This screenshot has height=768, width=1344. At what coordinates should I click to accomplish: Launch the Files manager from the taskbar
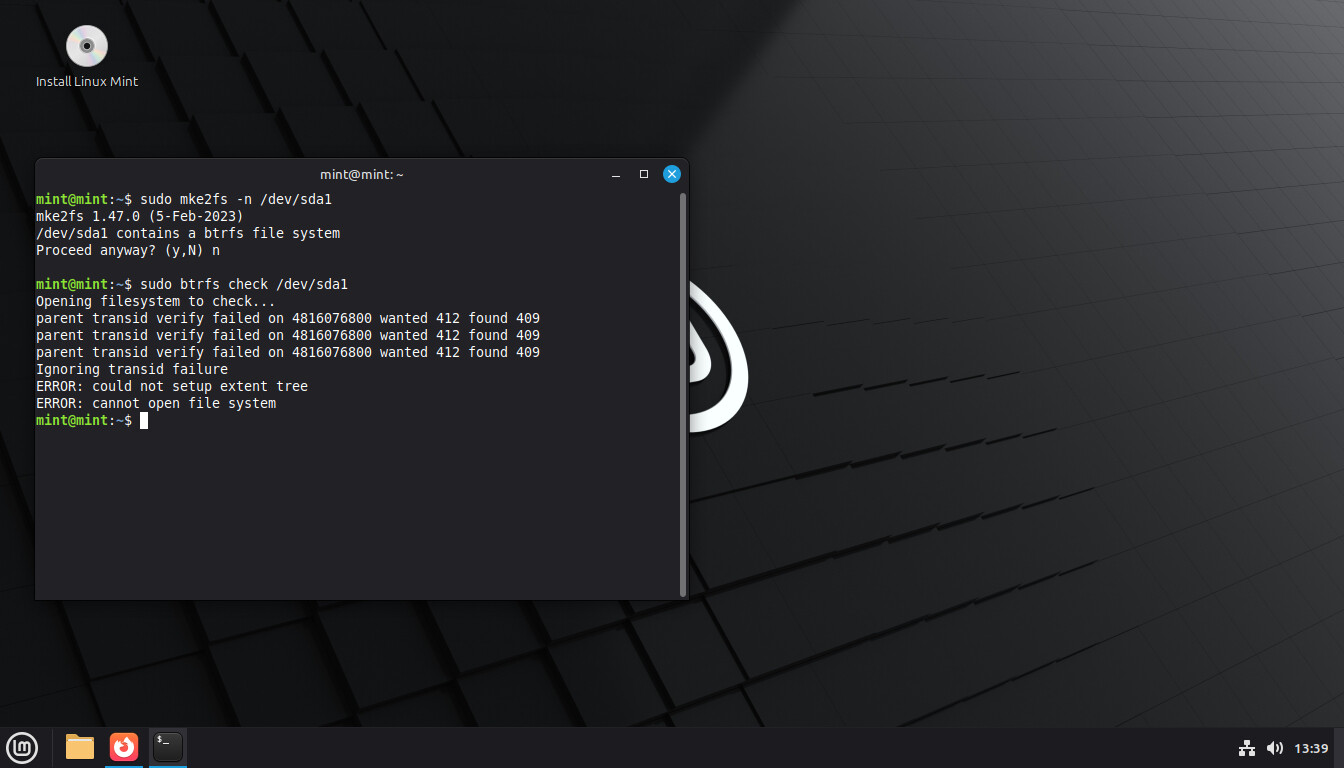(80, 747)
